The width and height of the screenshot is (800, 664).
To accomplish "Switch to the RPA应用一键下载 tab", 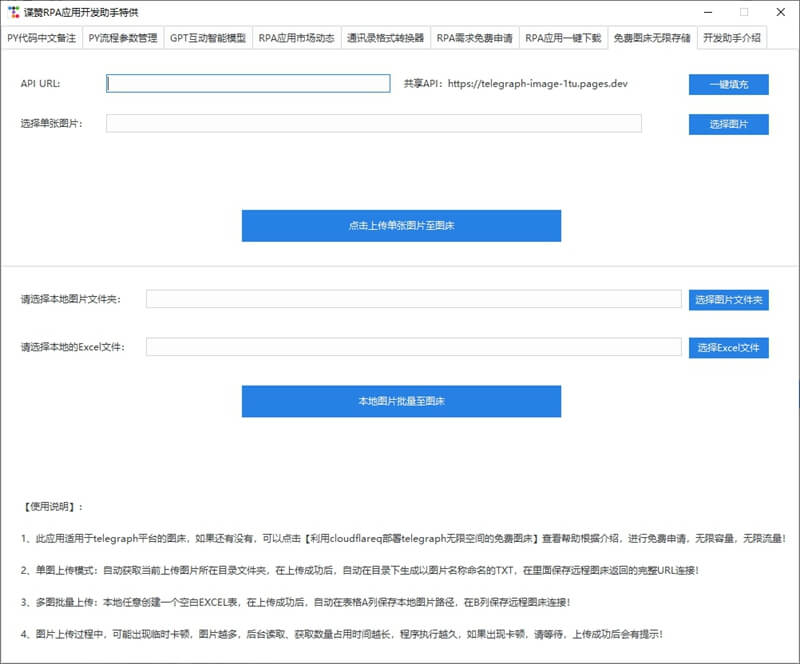I will [563, 38].
